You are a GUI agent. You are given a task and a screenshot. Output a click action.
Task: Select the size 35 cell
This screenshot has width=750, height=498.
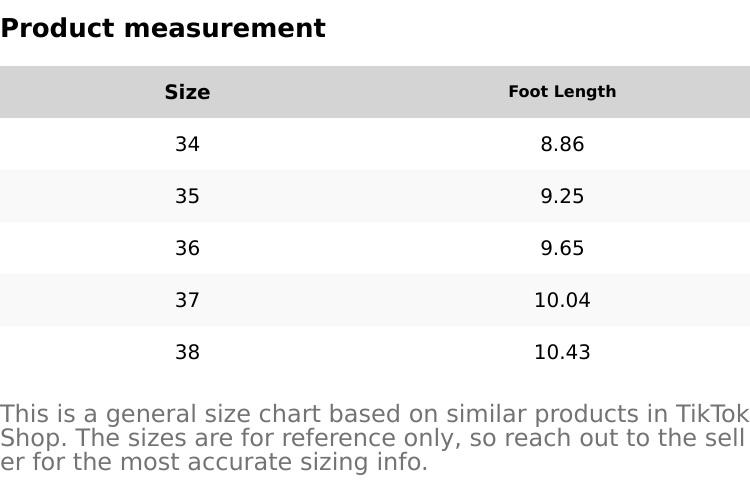pyautogui.click(x=187, y=196)
